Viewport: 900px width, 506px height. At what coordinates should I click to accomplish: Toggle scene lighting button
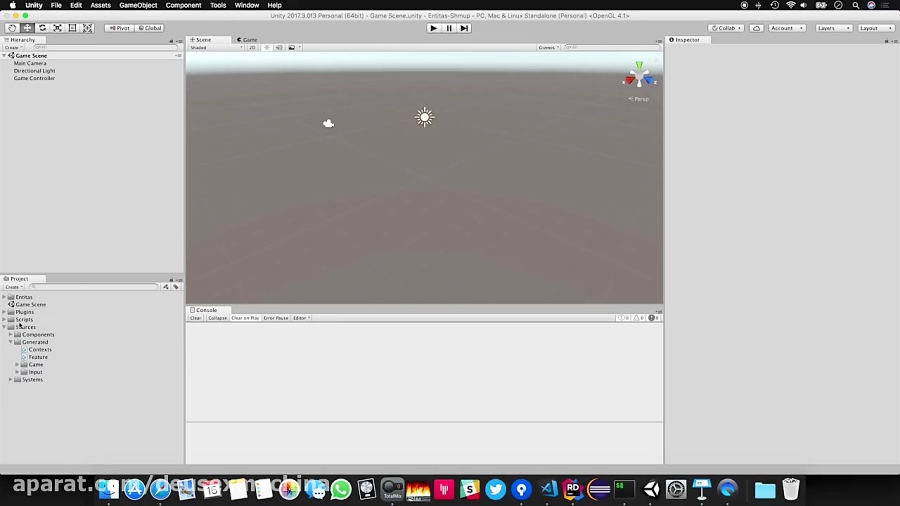pyautogui.click(x=267, y=48)
